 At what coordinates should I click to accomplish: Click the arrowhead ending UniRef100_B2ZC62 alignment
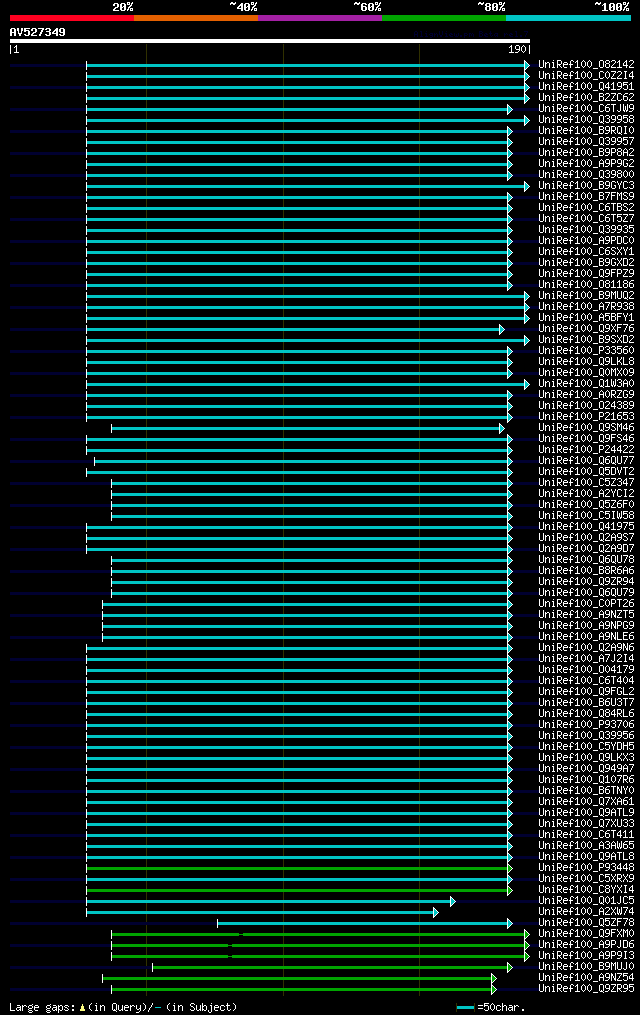coord(527,98)
